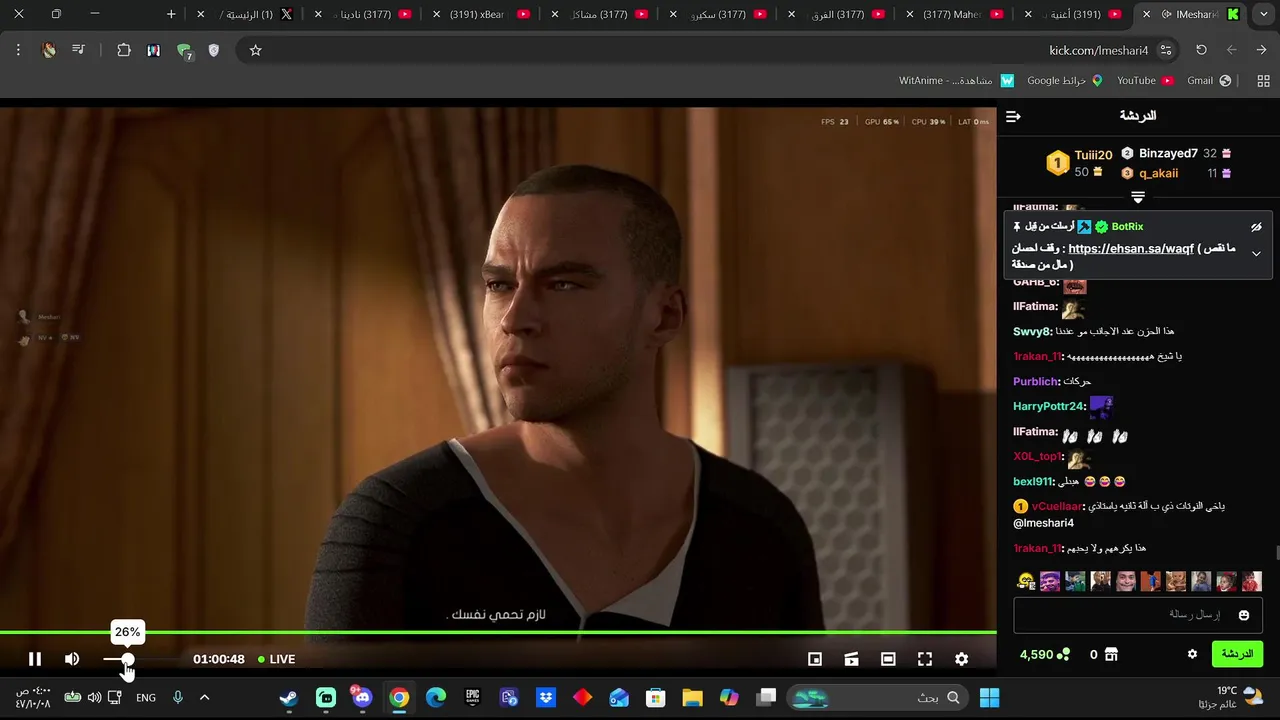Hide the pinned BotRix message
Viewport: 1280px width, 720px height.
(x=1256, y=227)
